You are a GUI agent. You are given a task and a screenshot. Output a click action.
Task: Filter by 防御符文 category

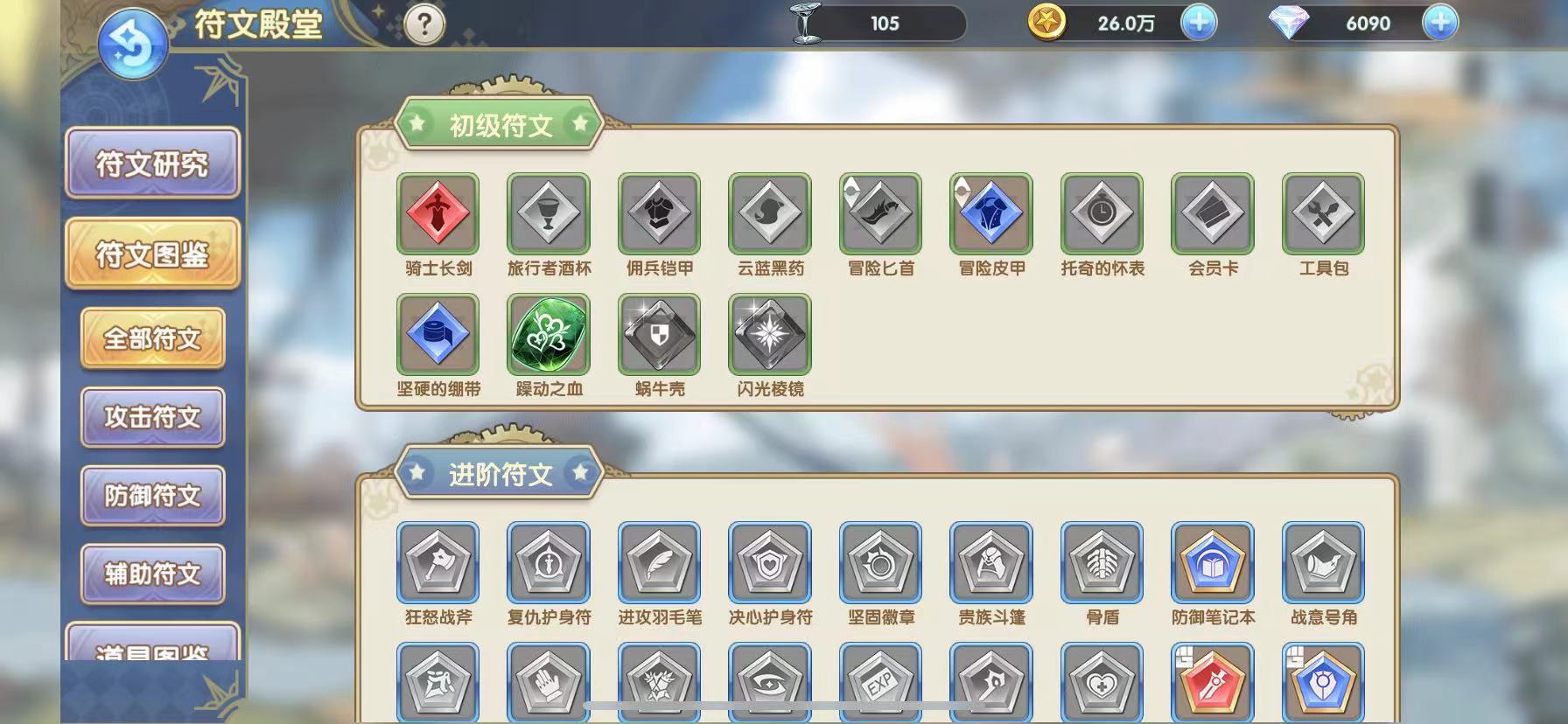click(x=152, y=496)
